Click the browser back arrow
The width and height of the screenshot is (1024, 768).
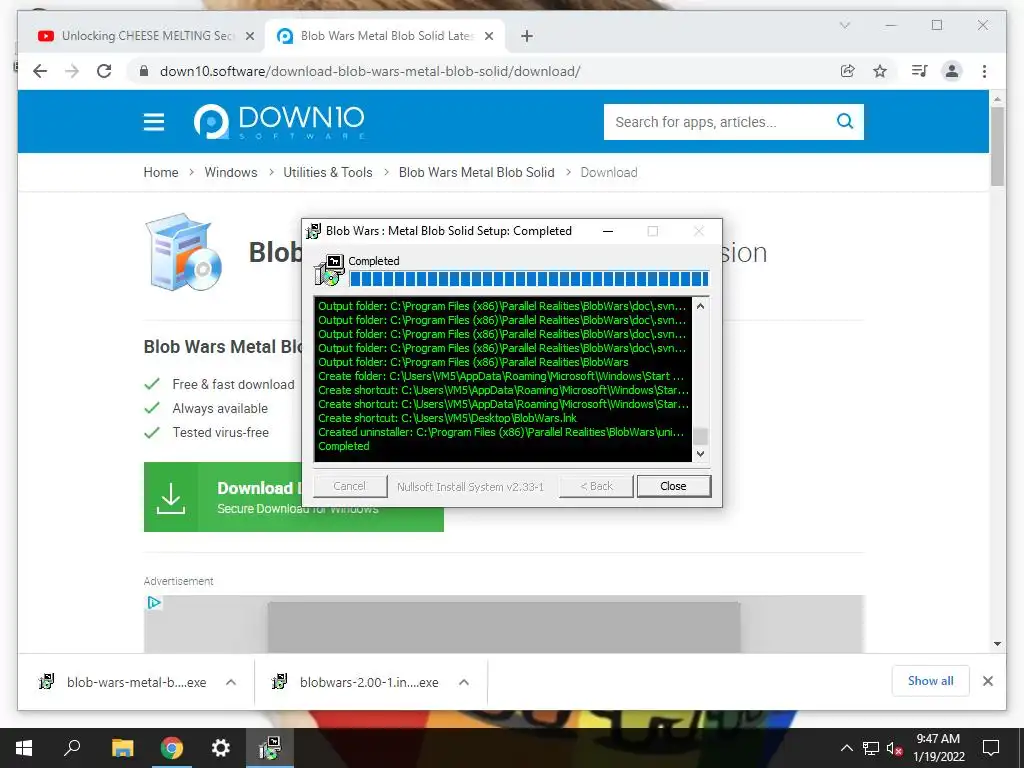[40, 71]
